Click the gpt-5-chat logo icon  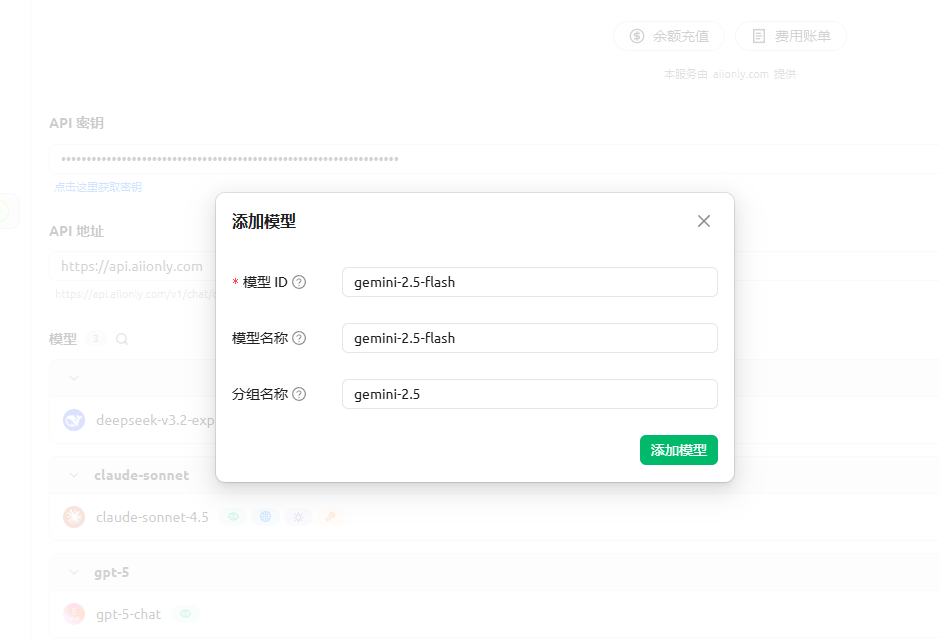tap(74, 614)
